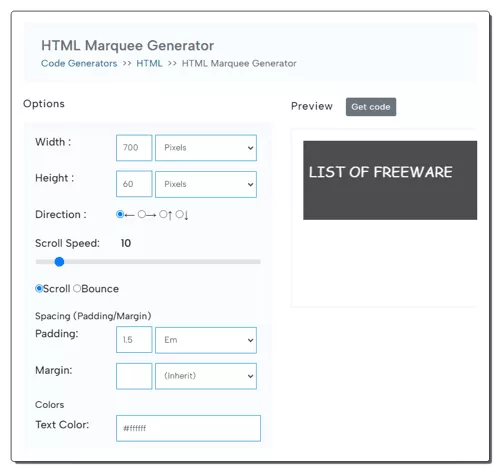Click the Height value field showing 60
The width and height of the screenshot is (500, 472).
(134, 184)
